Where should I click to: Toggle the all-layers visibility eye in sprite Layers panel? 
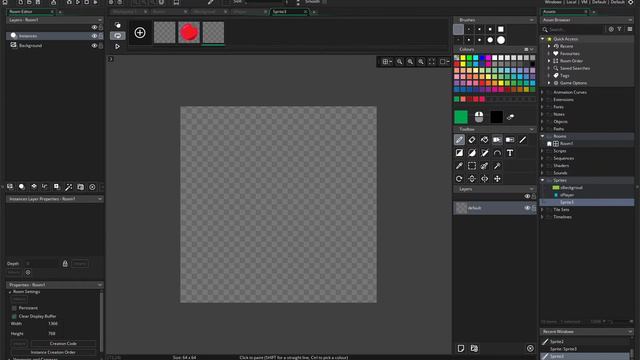coord(527,196)
